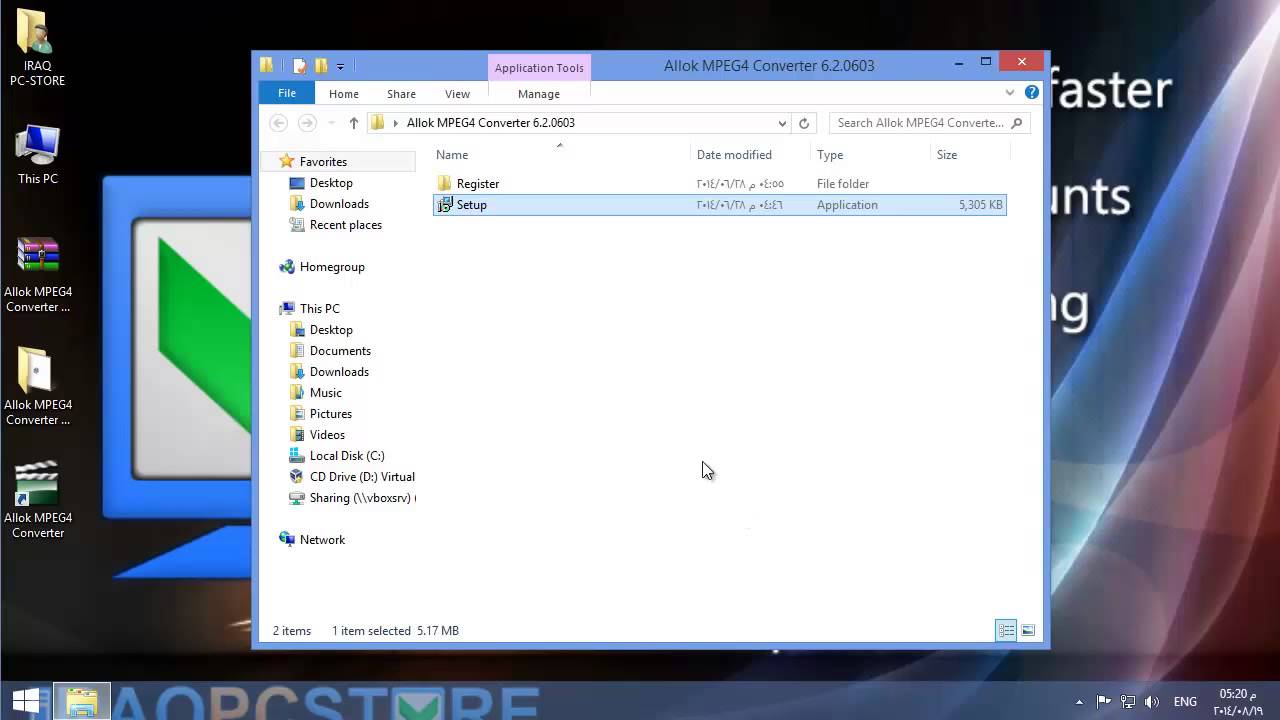The width and height of the screenshot is (1280, 720).
Task: Open CD Drive (D:) Virtual
Action: (361, 477)
